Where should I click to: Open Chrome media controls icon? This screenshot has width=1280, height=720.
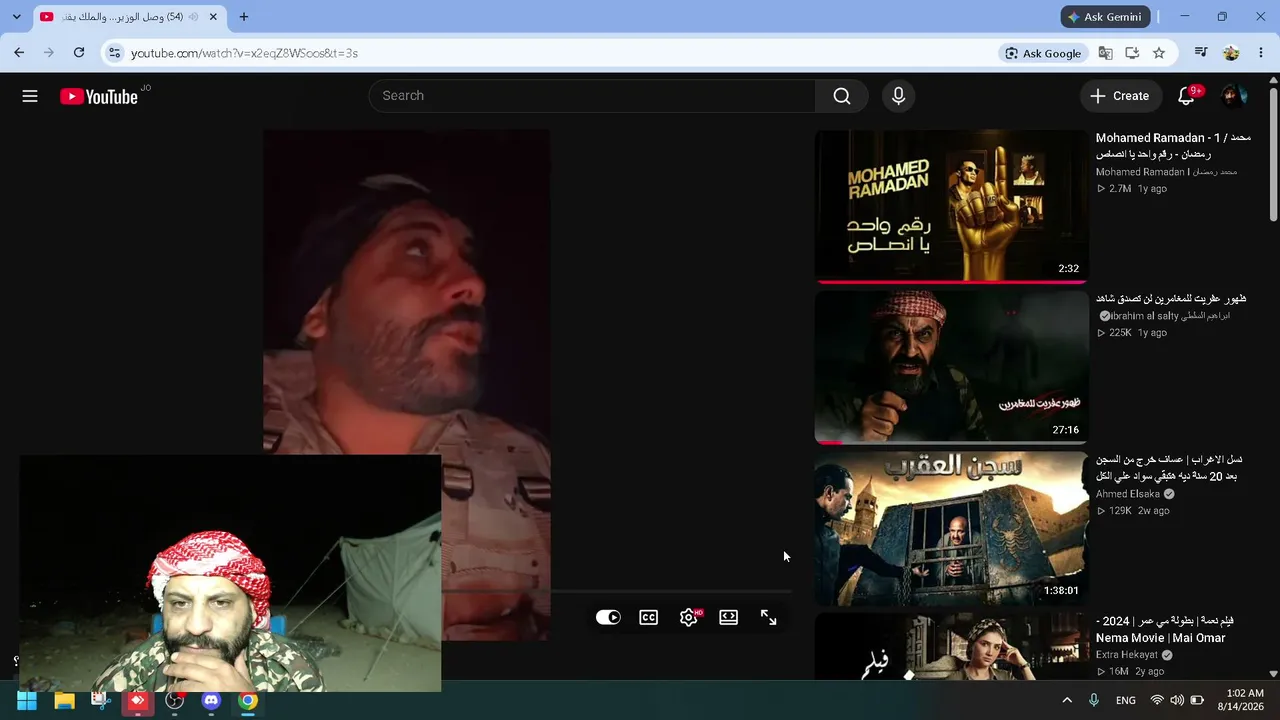1201,53
